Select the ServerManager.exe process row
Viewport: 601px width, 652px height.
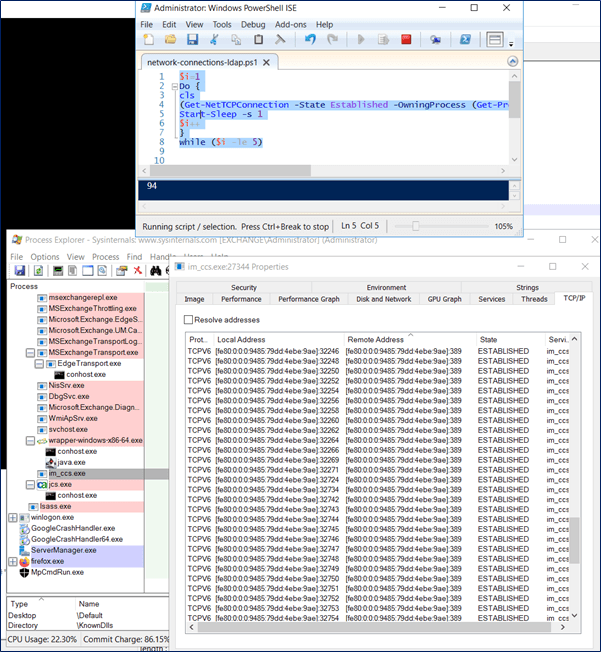64,550
